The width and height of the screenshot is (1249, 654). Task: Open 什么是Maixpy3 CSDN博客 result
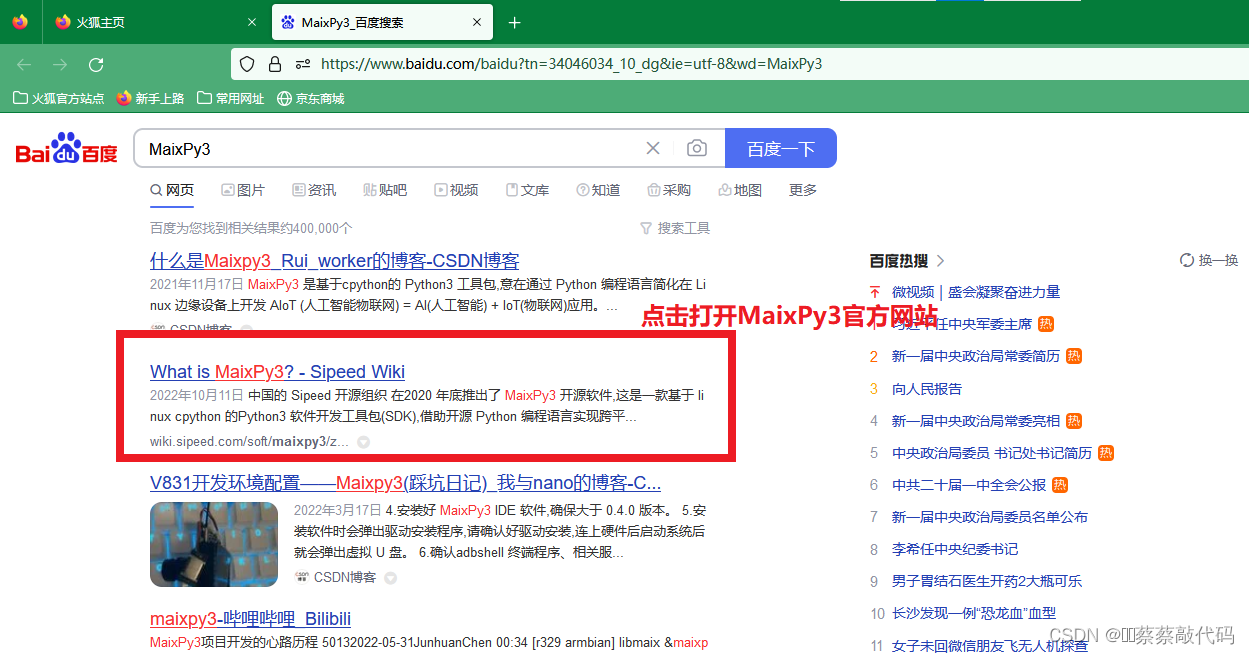pos(335,261)
